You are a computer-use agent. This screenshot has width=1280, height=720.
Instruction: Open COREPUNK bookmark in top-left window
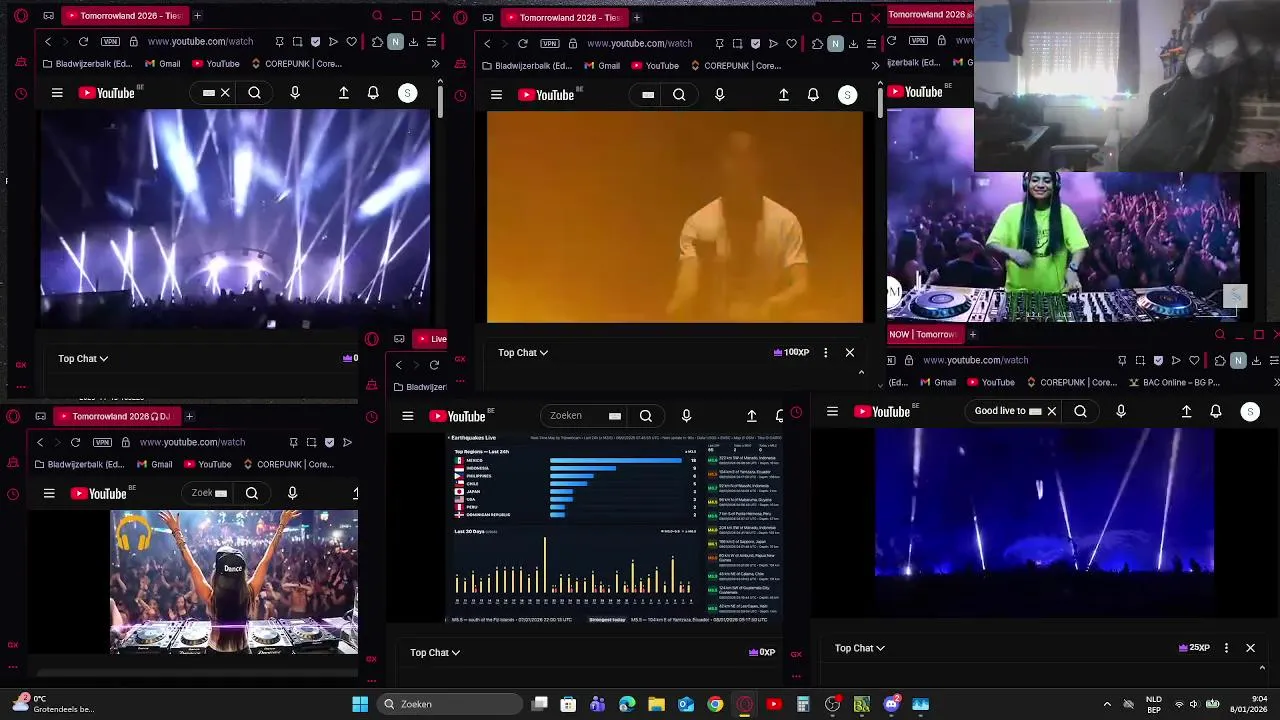[296, 64]
